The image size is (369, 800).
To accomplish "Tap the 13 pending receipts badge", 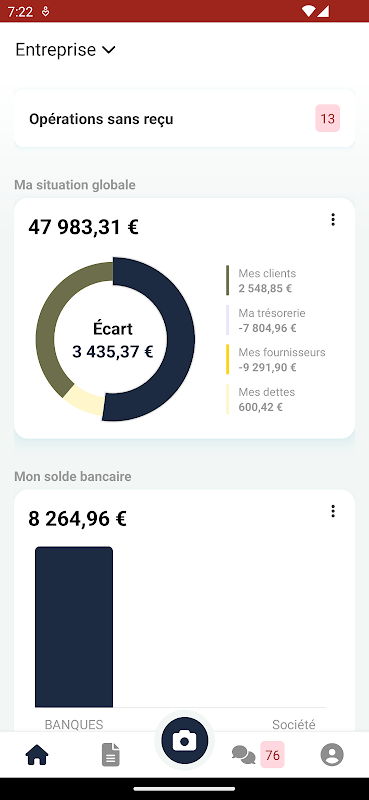I will [328, 118].
